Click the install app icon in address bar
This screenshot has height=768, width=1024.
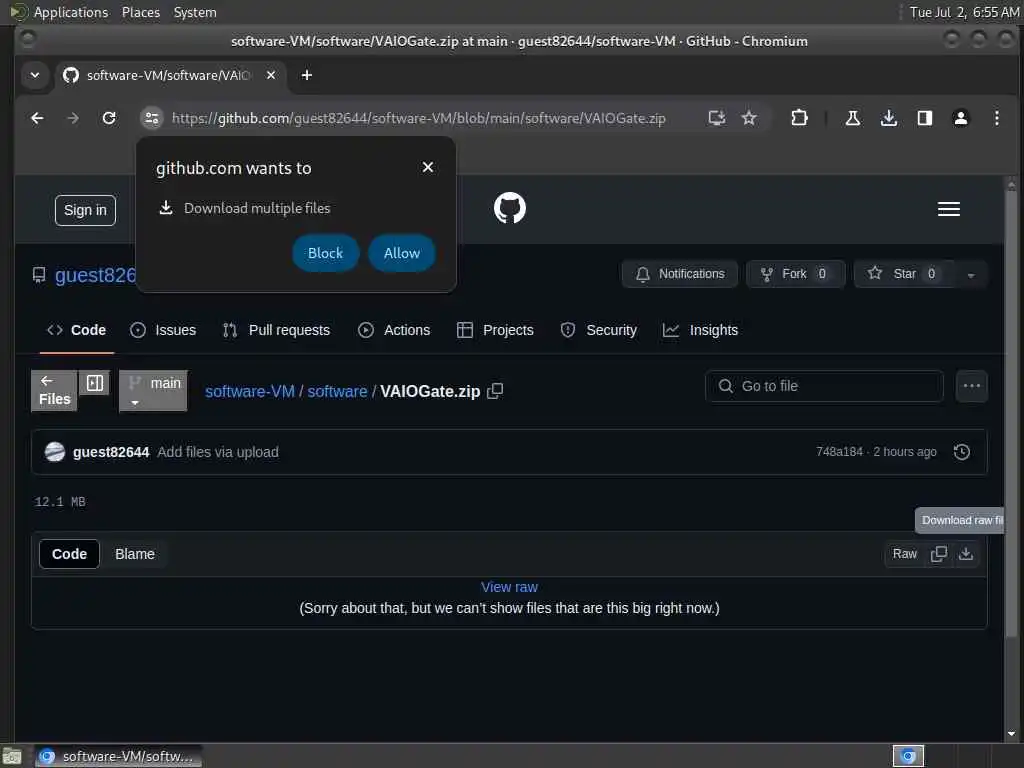[717, 118]
